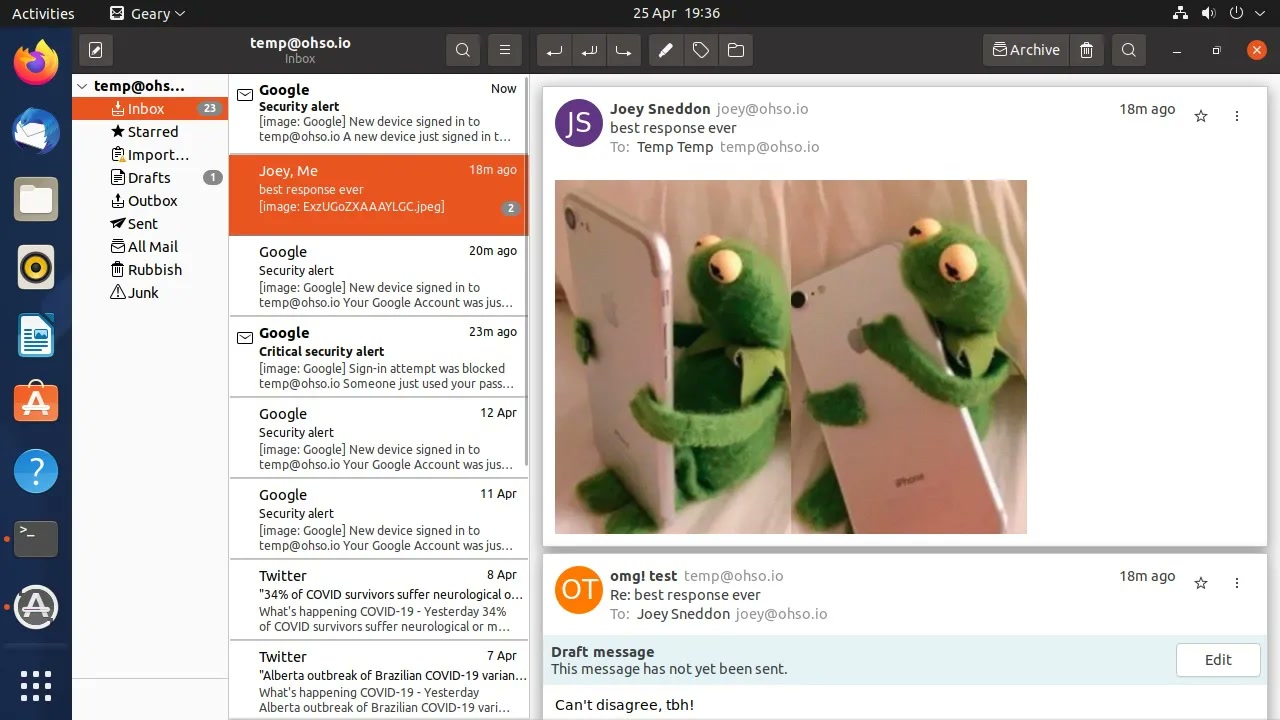Open the conversation search button
Viewport: 1280px width, 720px height.
pyautogui.click(x=462, y=50)
